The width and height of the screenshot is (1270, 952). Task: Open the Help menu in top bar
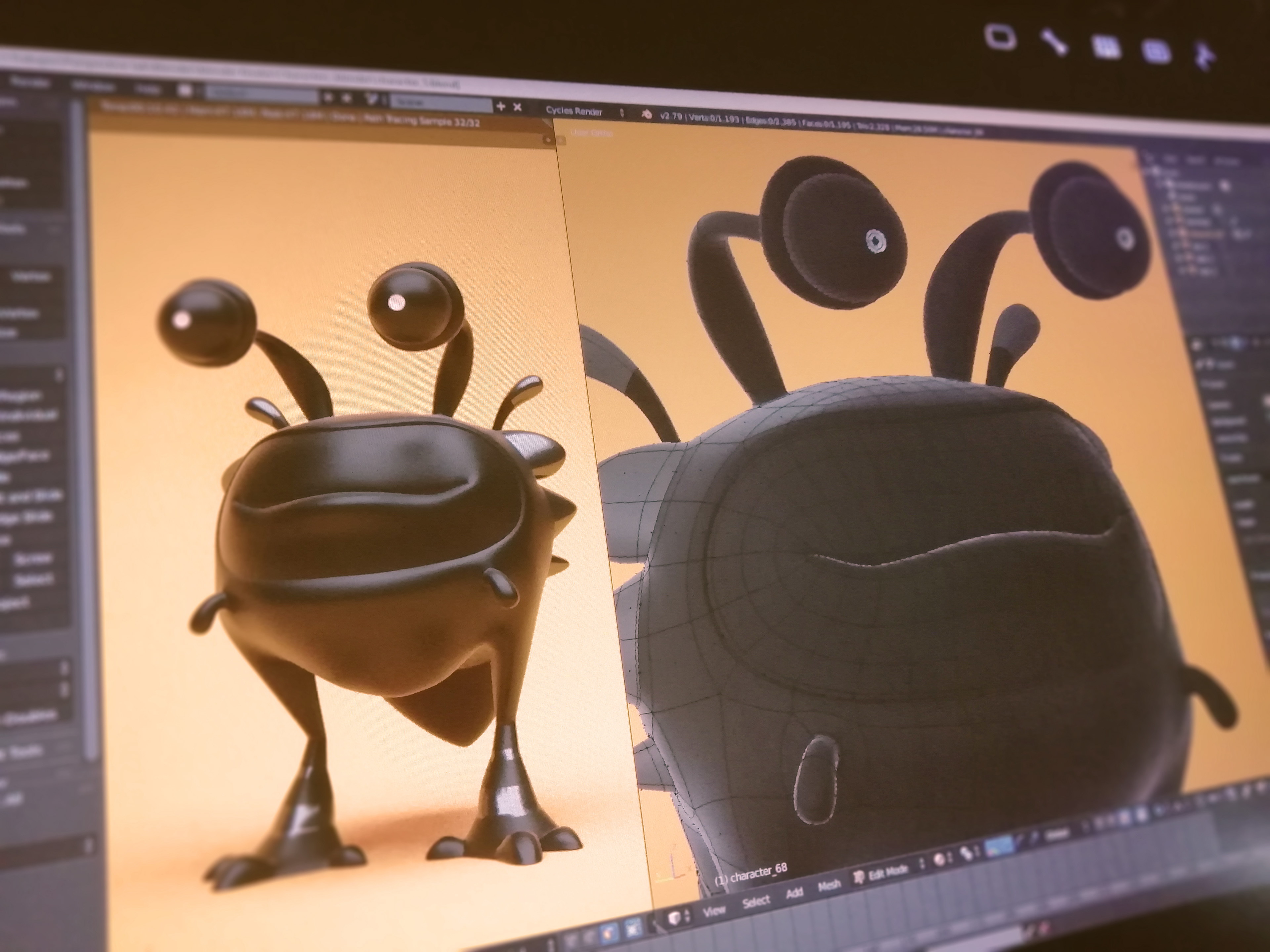tap(148, 89)
